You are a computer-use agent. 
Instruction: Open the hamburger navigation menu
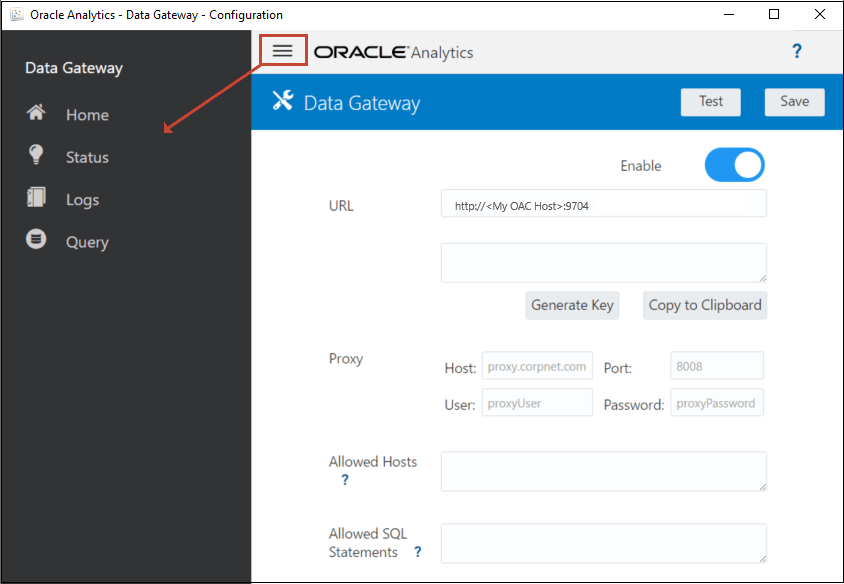(283, 49)
